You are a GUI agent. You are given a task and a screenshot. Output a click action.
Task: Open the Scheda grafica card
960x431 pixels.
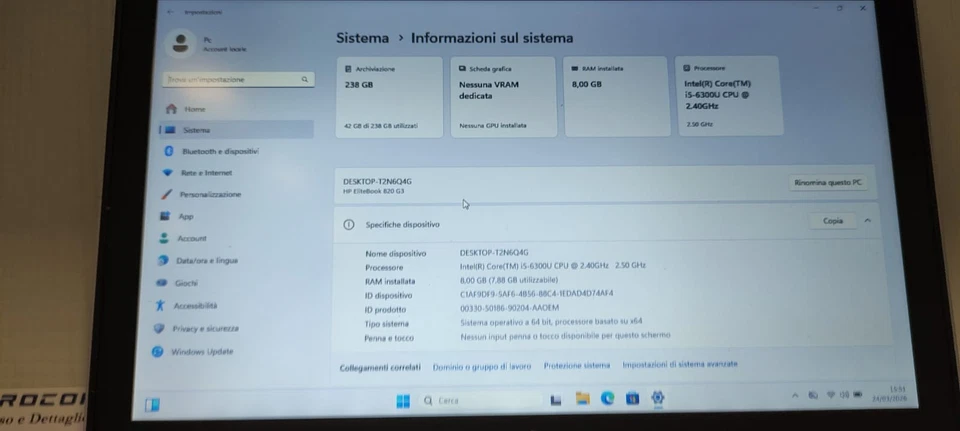click(503, 97)
